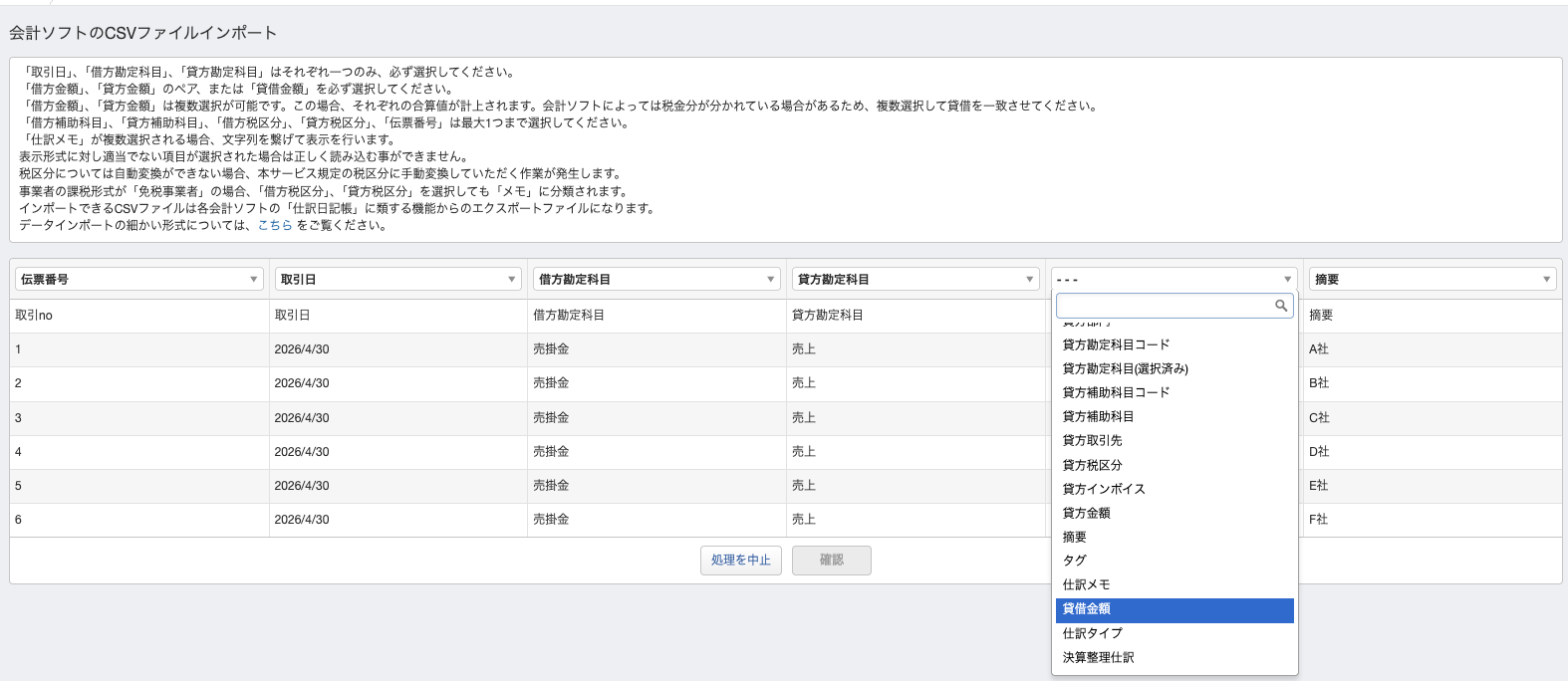1568x681 pixels.
Task: Click the search magnifier icon in dropdown
Action: tap(1281, 306)
